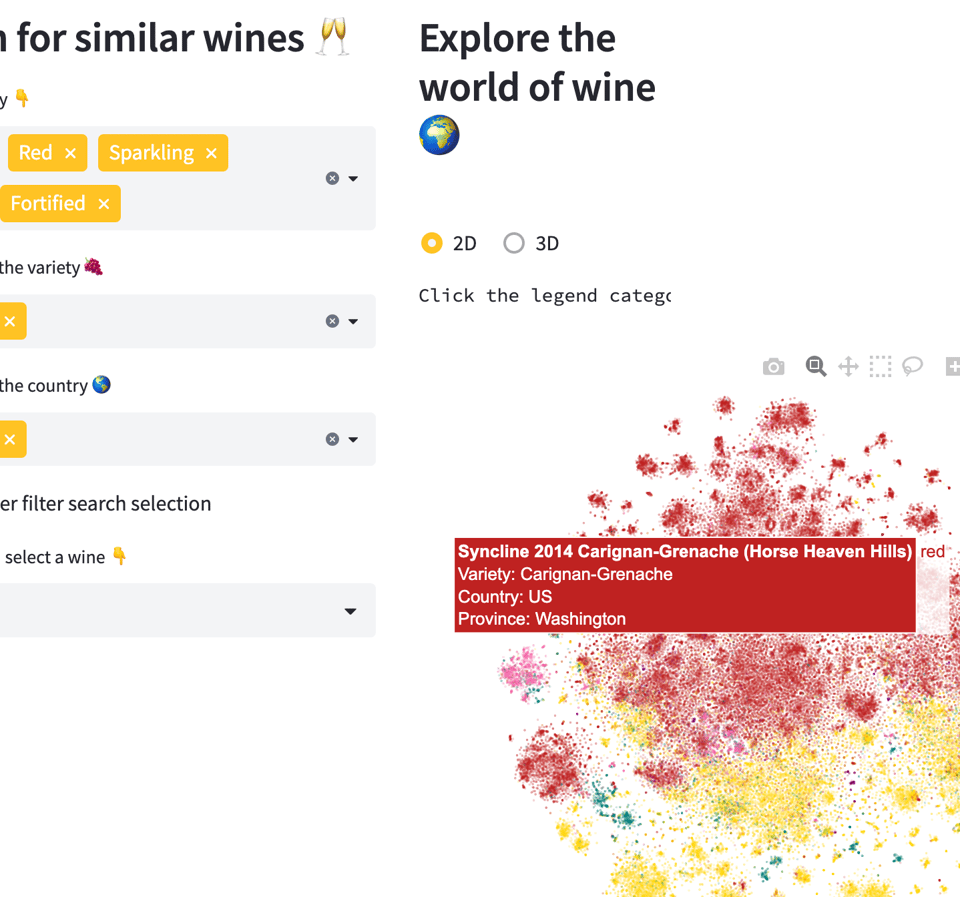Viewport: 960px width, 897px height.
Task: Choose the Lasso Select tool
Action: (912, 367)
